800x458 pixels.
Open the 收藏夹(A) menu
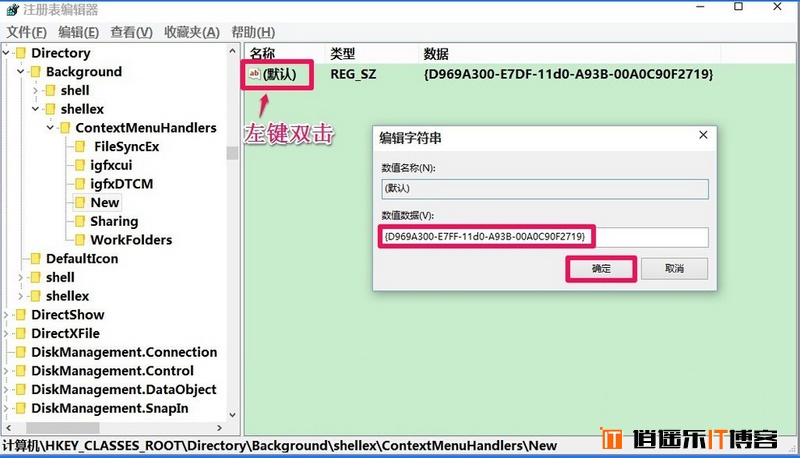click(192, 32)
